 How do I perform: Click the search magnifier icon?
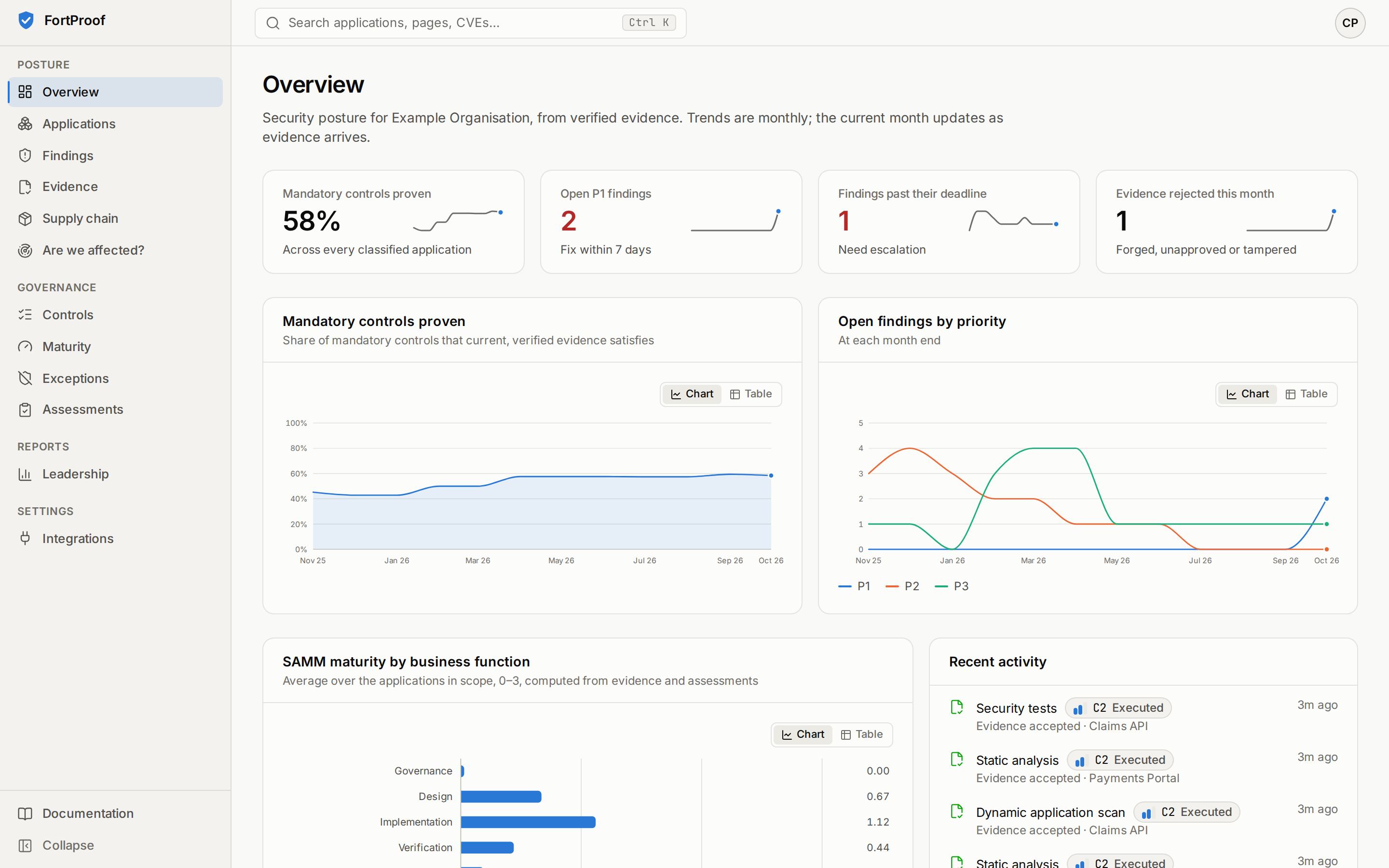(273, 23)
